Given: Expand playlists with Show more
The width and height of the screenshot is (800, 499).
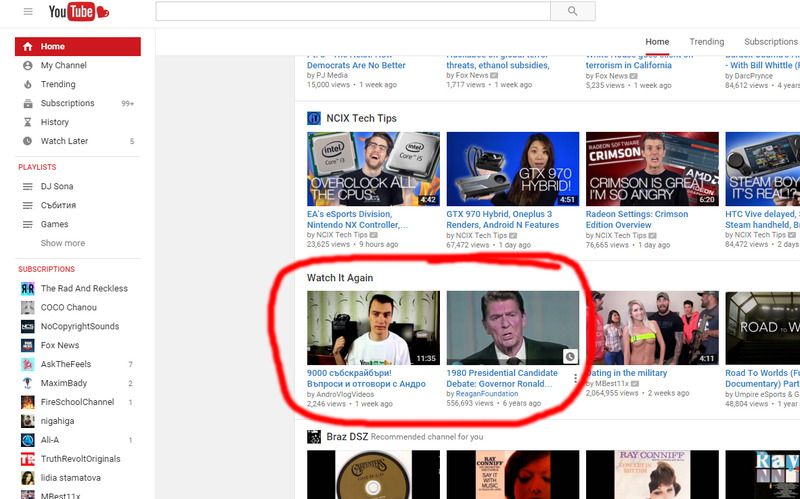Looking at the screenshot, I should (x=63, y=243).
